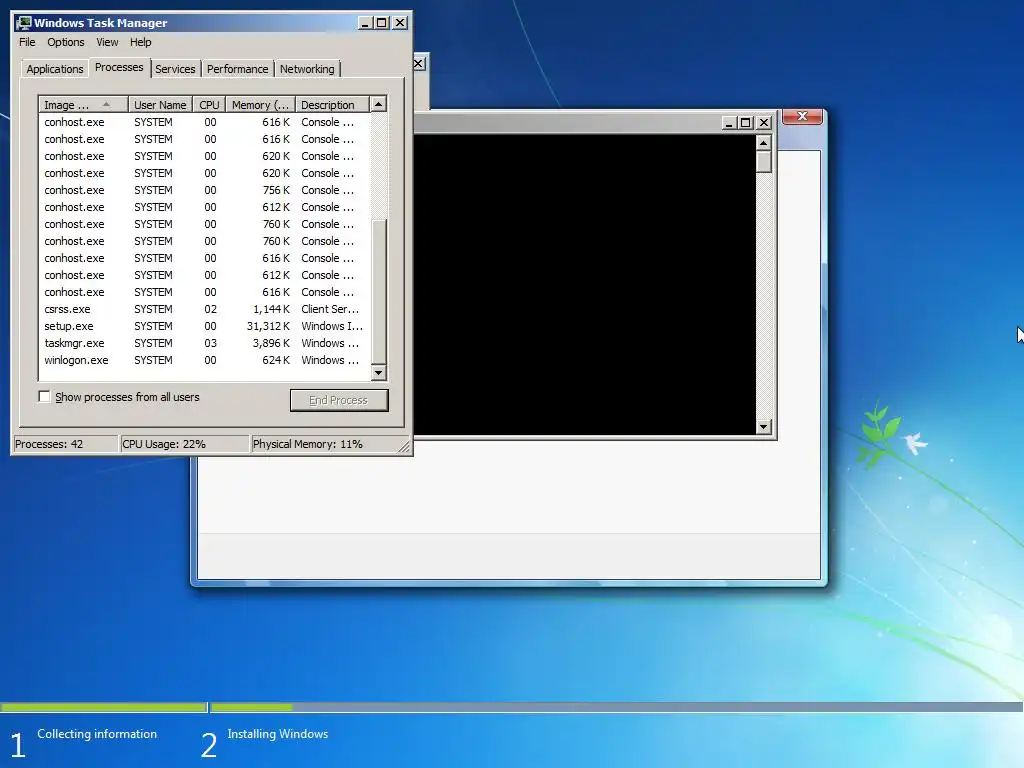The width and height of the screenshot is (1024, 768).
Task: Click the End Process button
Action: click(x=339, y=400)
